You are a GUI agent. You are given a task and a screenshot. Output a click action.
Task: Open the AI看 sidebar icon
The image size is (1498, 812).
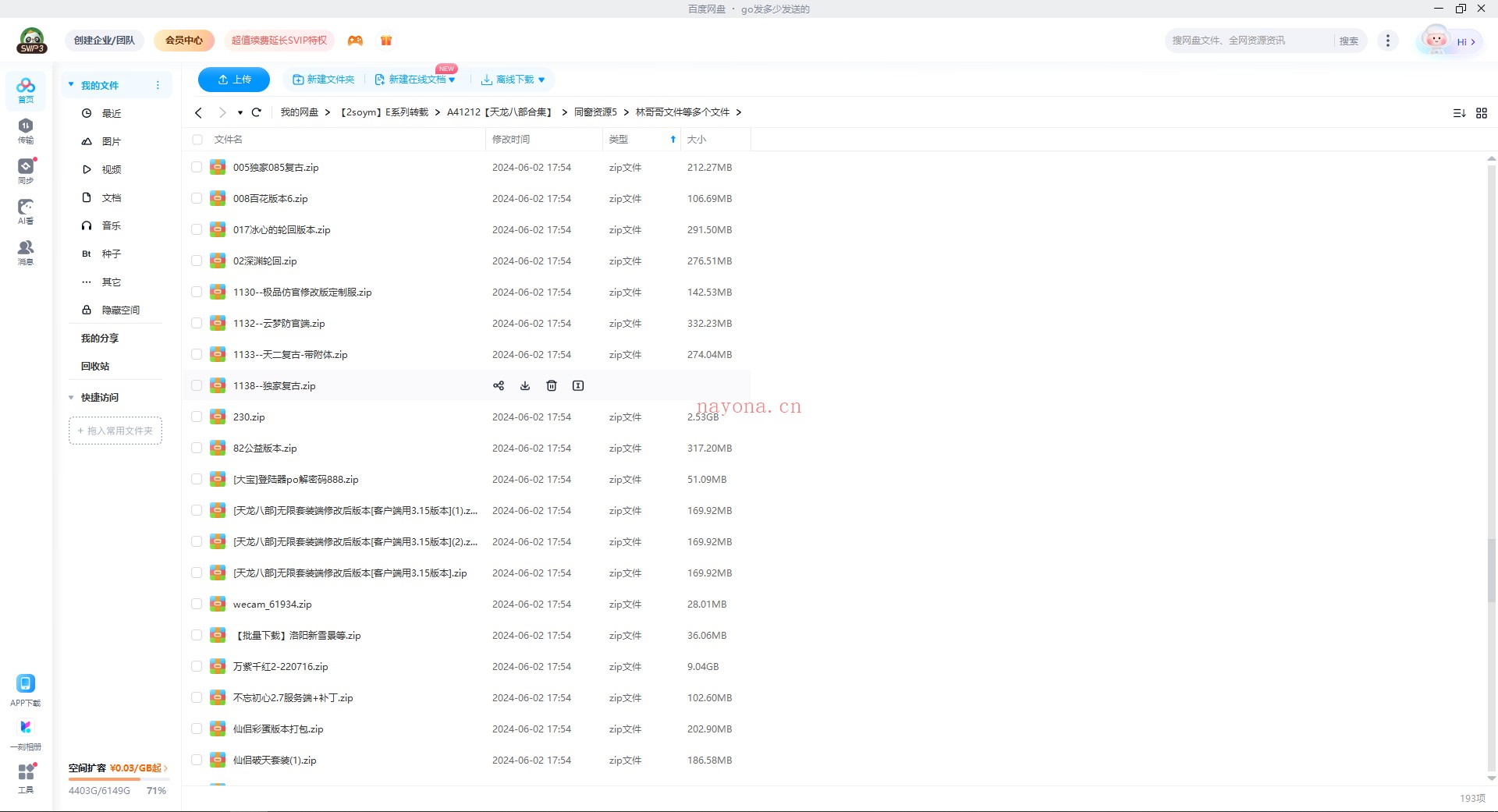click(x=26, y=211)
